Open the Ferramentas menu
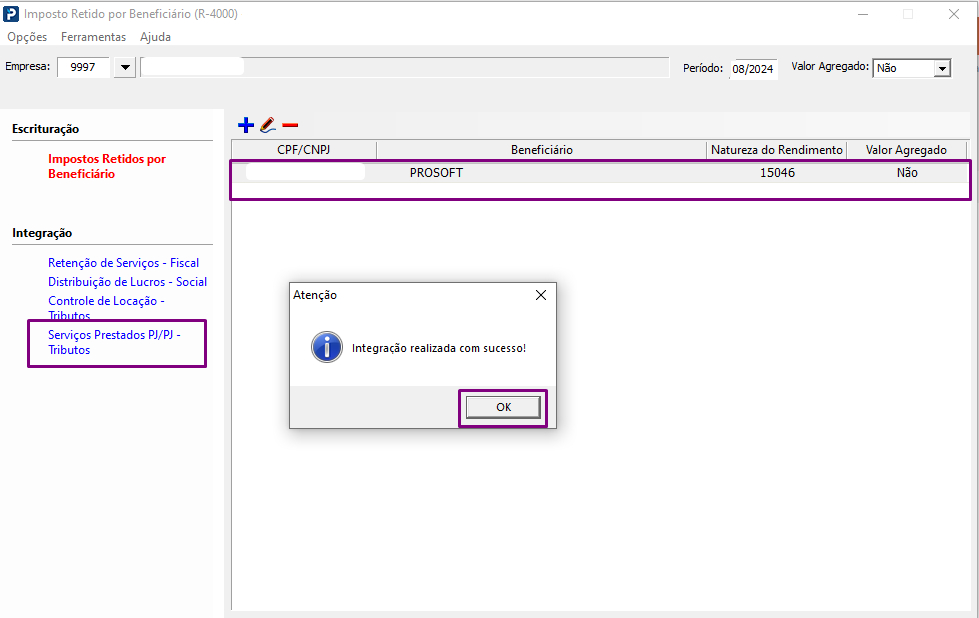This screenshot has height=618, width=979. (93, 37)
